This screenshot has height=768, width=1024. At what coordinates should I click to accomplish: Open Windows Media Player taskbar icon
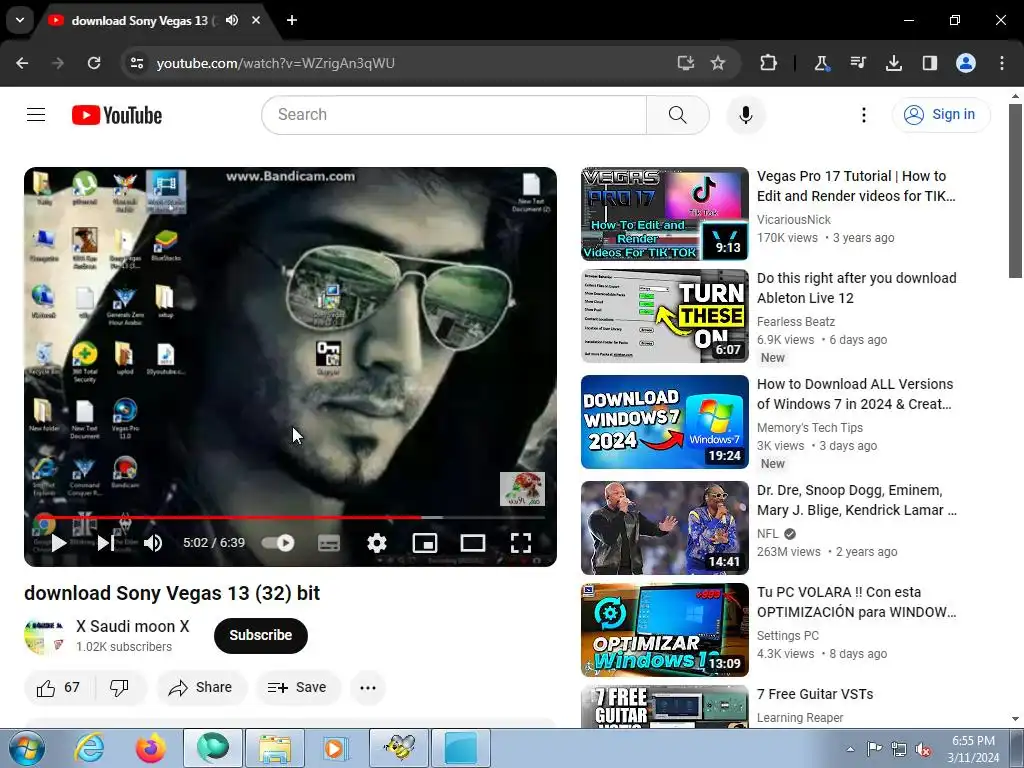336,748
